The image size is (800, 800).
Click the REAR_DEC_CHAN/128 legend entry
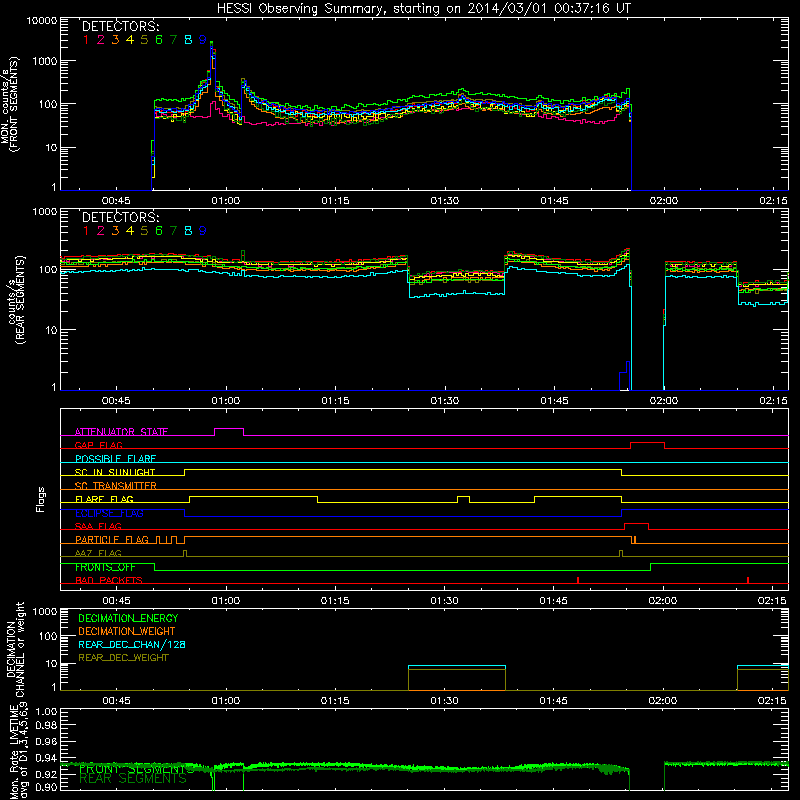tap(132, 644)
